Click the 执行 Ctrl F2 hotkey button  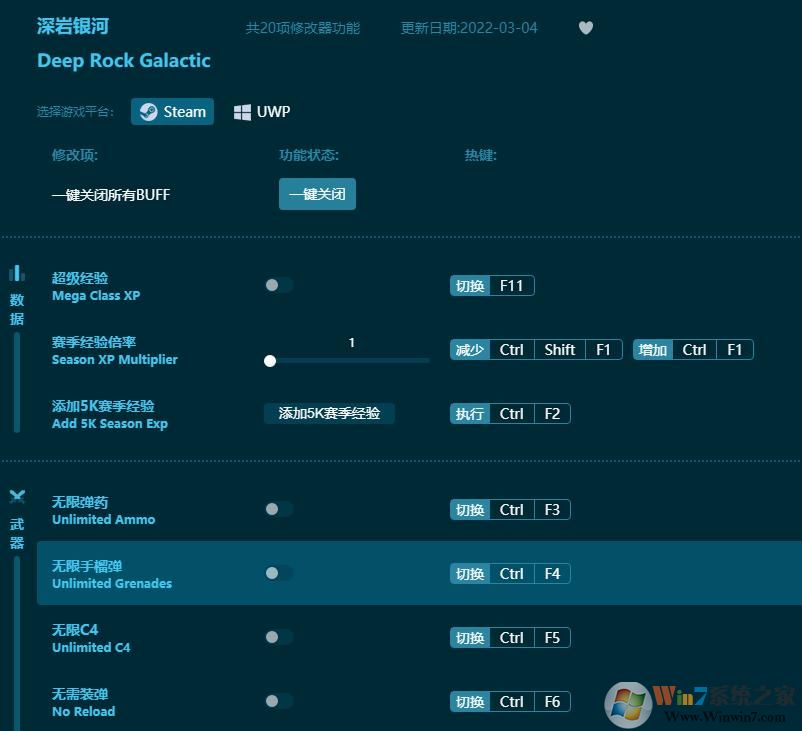511,413
